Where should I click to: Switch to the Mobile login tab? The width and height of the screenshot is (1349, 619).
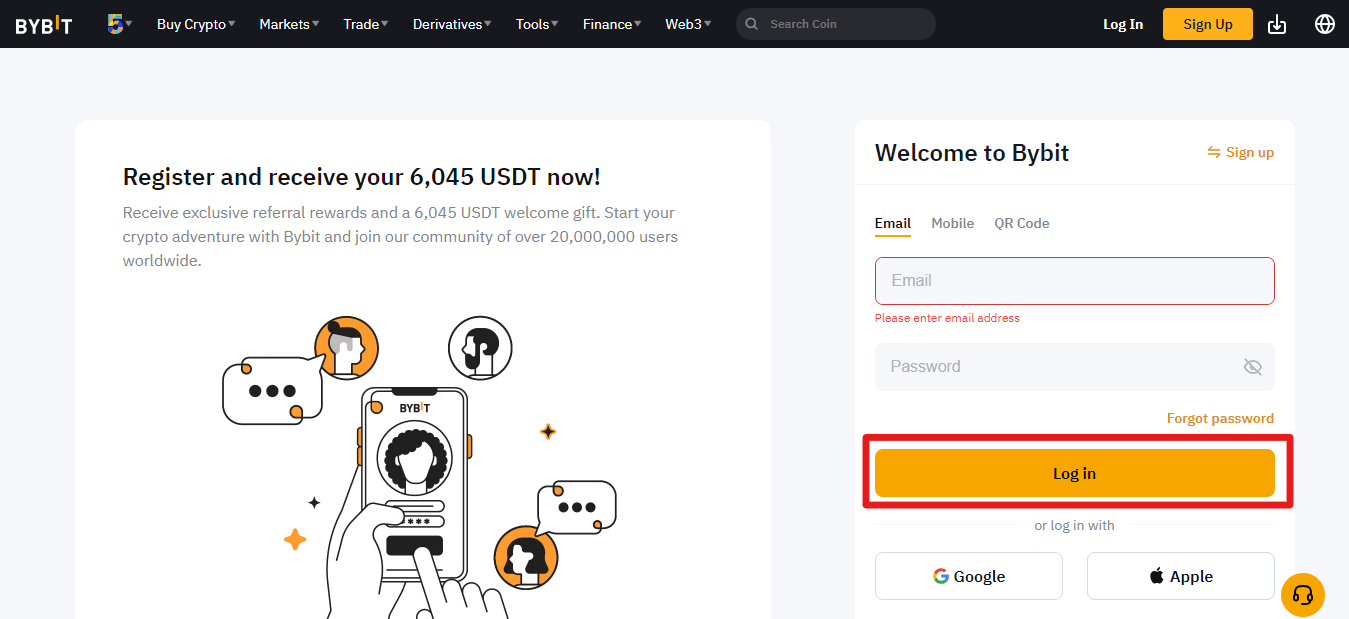[x=953, y=223]
